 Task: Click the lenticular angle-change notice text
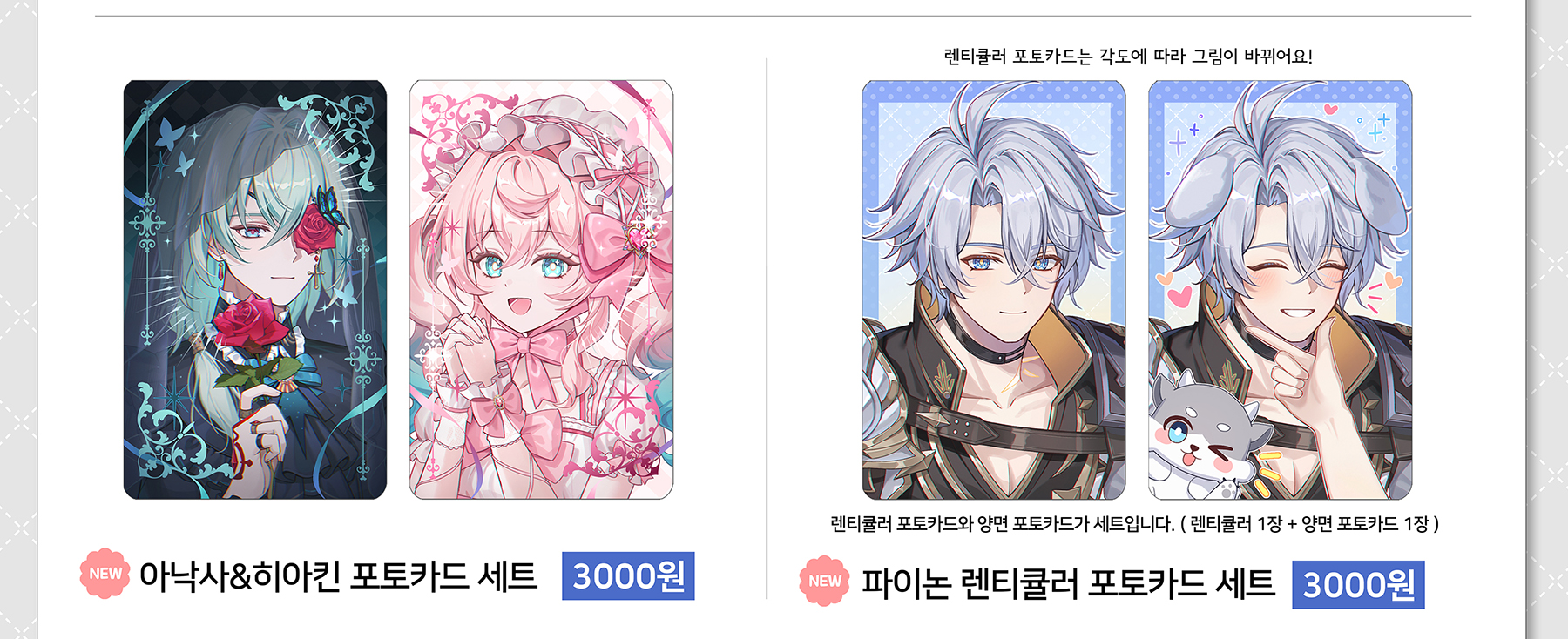click(x=1128, y=57)
